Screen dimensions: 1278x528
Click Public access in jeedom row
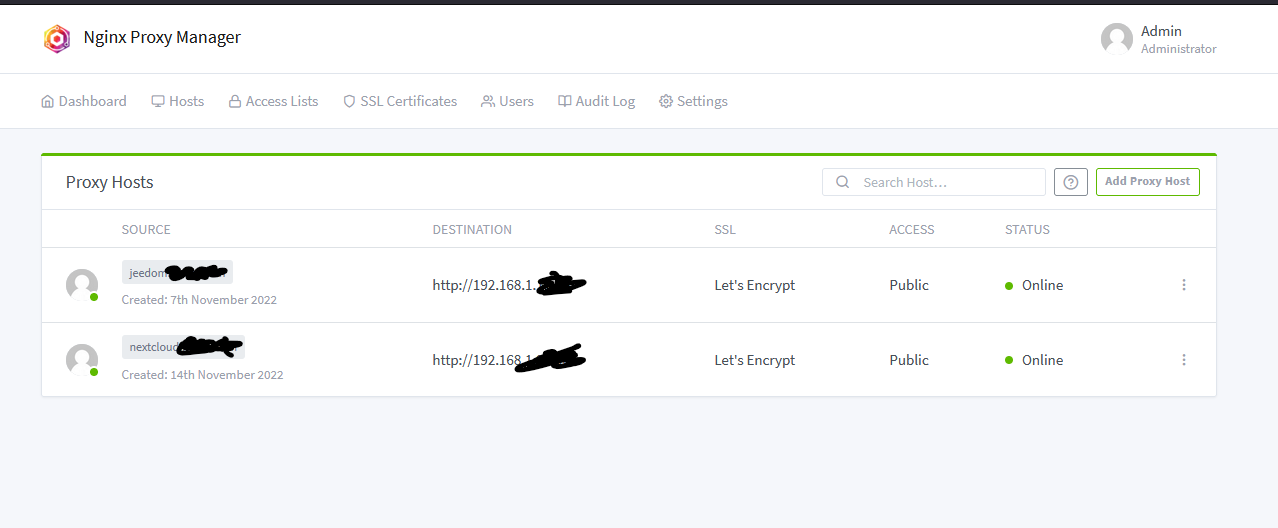909,285
